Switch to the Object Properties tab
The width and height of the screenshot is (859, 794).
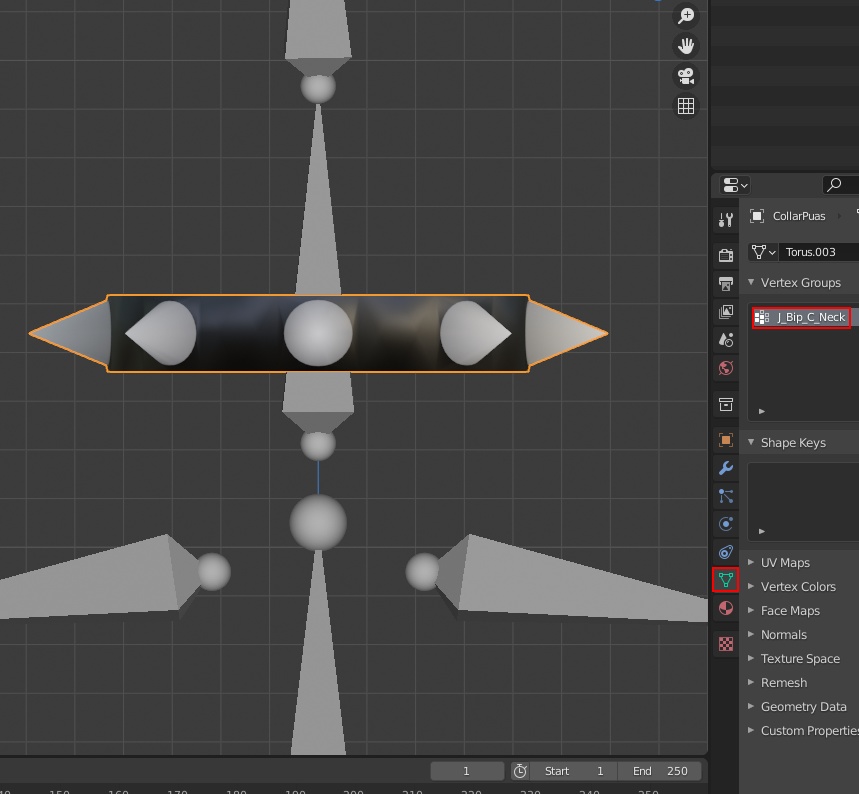click(x=725, y=439)
